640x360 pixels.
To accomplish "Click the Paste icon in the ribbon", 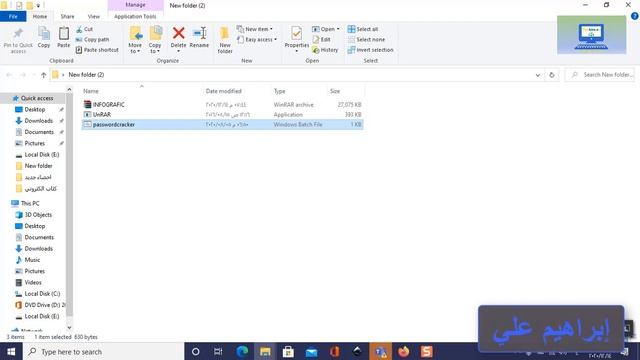I will tap(64, 33).
